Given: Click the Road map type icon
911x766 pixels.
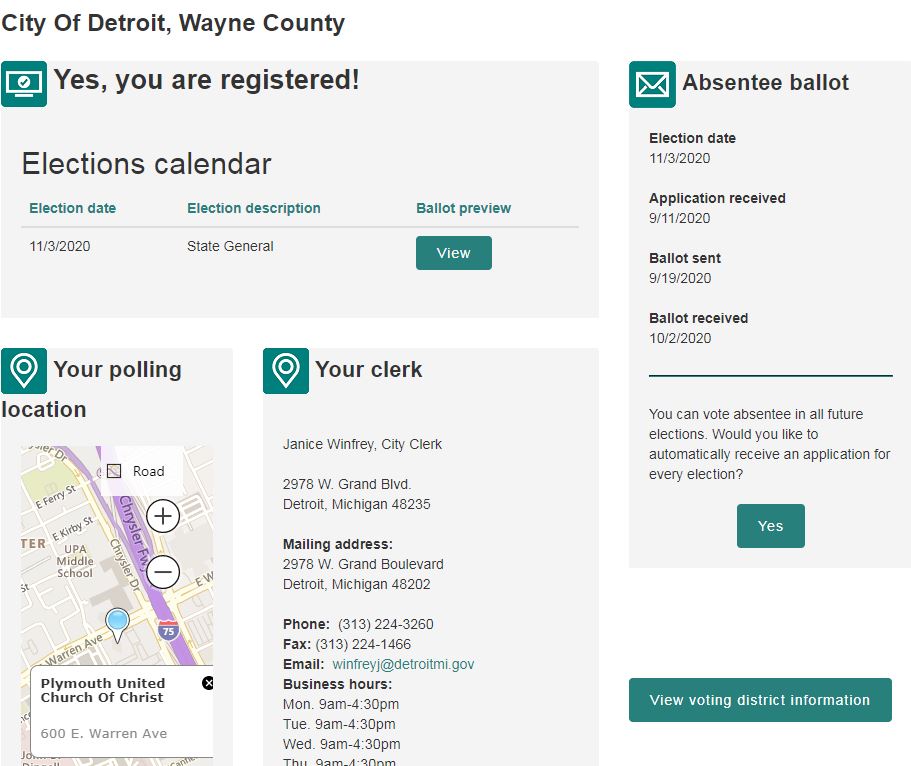Looking at the screenshot, I should (x=114, y=471).
